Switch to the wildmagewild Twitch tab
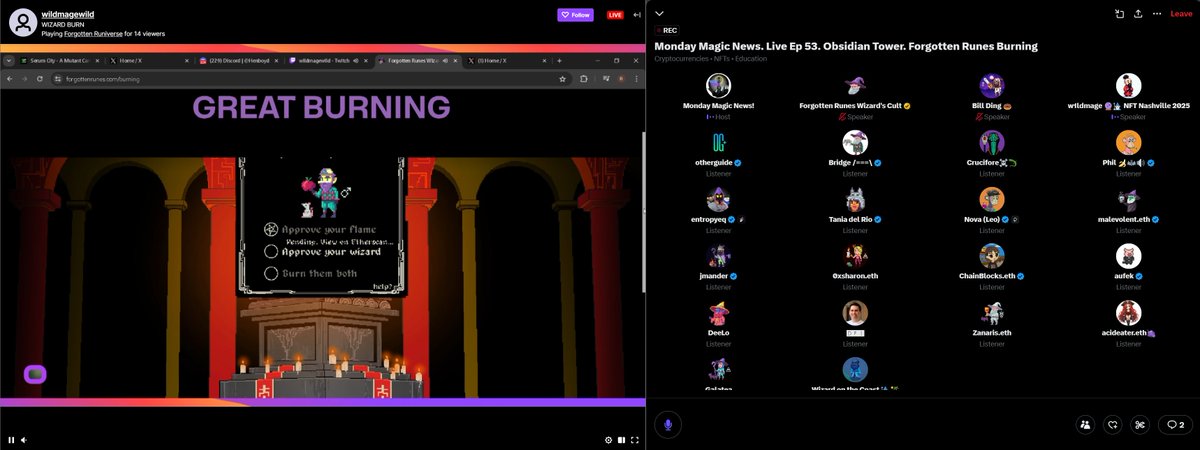Image resolution: width=1200 pixels, height=450 pixels. point(327,61)
